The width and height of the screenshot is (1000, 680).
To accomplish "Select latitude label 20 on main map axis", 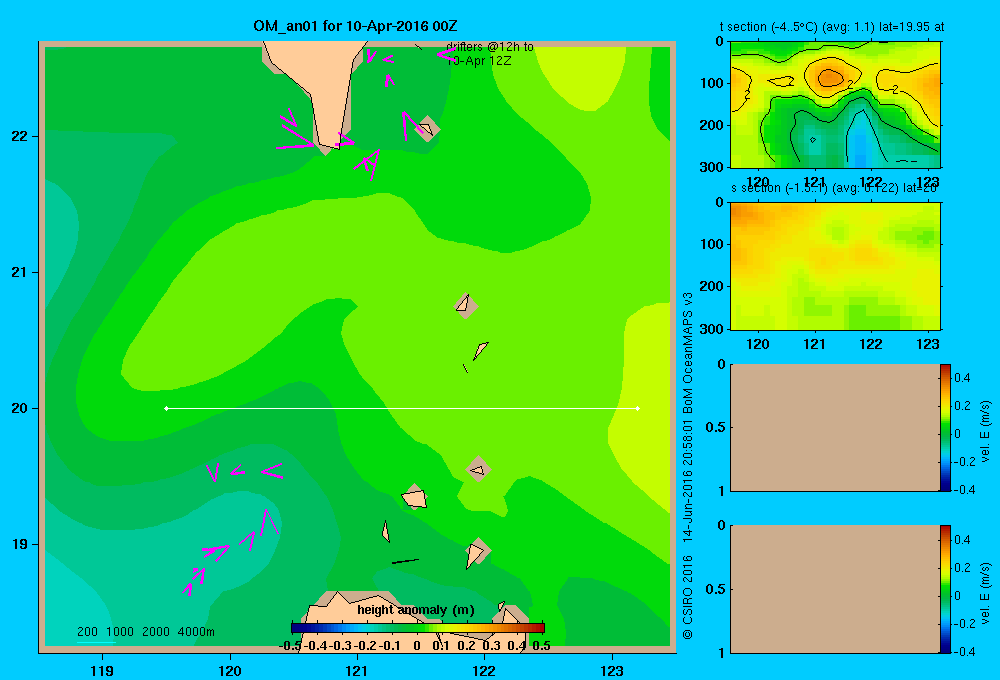I will pos(20,408).
